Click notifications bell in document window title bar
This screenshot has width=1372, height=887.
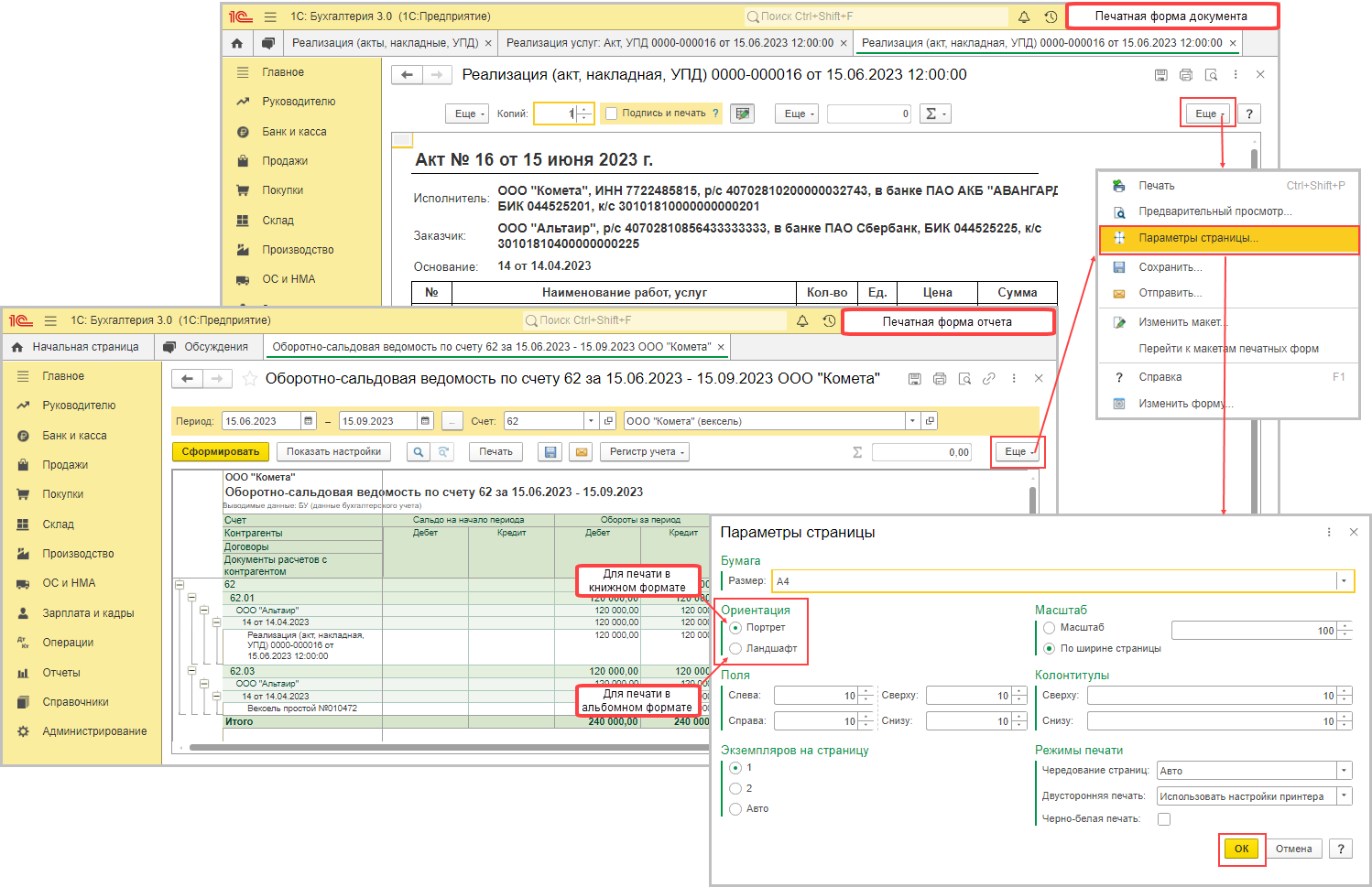click(1024, 16)
